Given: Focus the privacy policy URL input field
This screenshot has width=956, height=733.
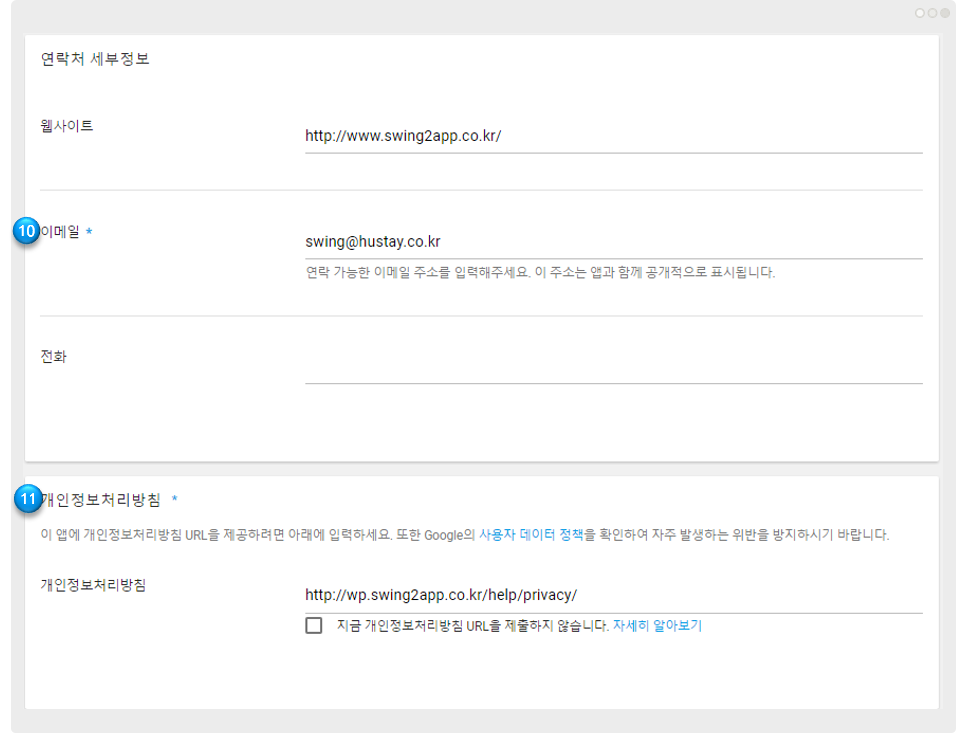Looking at the screenshot, I should click(613, 595).
